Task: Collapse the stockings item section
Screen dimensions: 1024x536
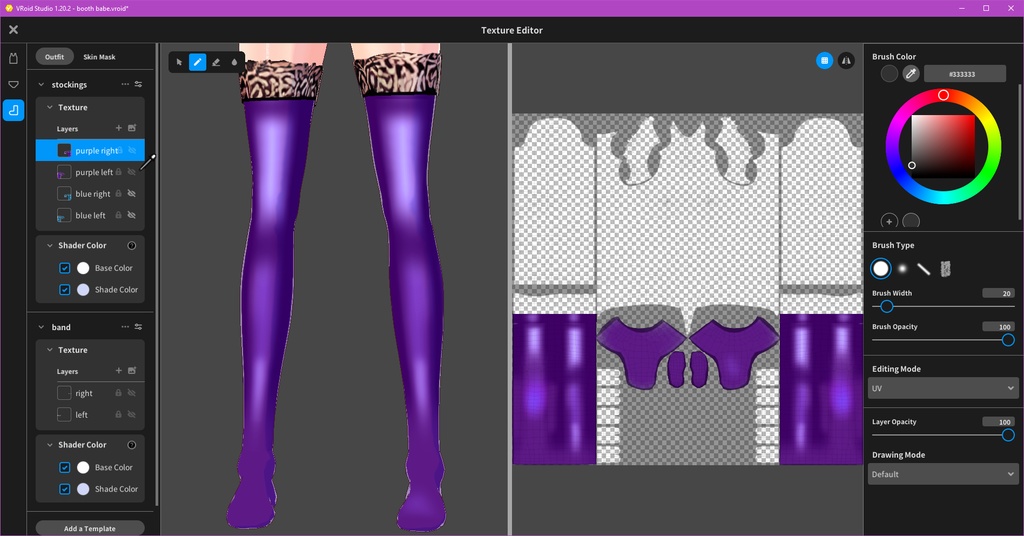Action: click(x=41, y=84)
